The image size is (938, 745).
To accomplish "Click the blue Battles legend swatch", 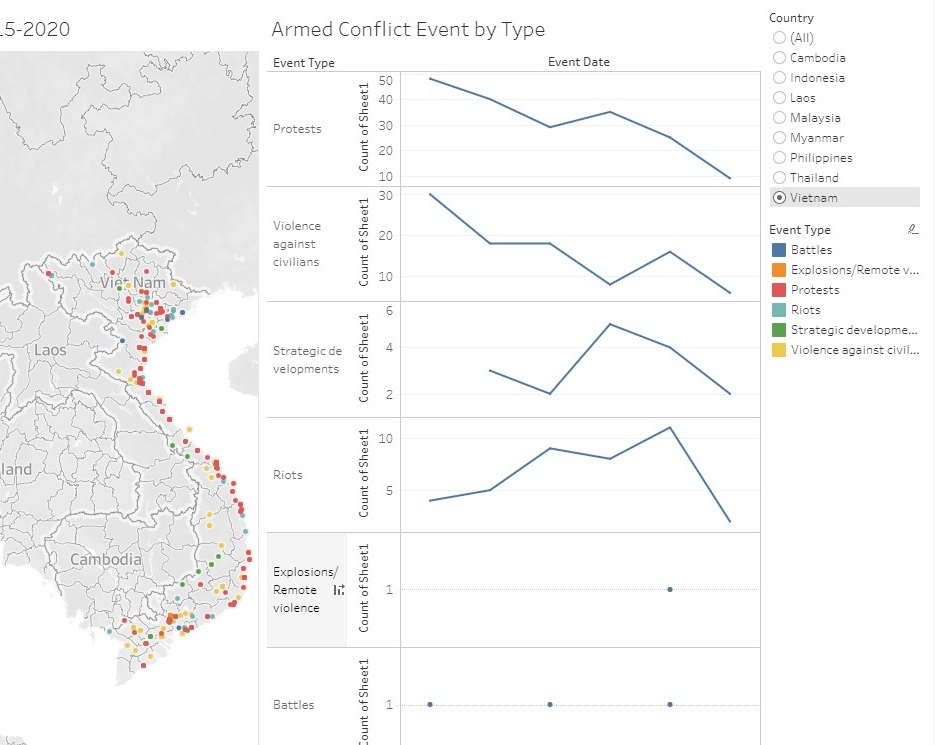I will pos(779,250).
